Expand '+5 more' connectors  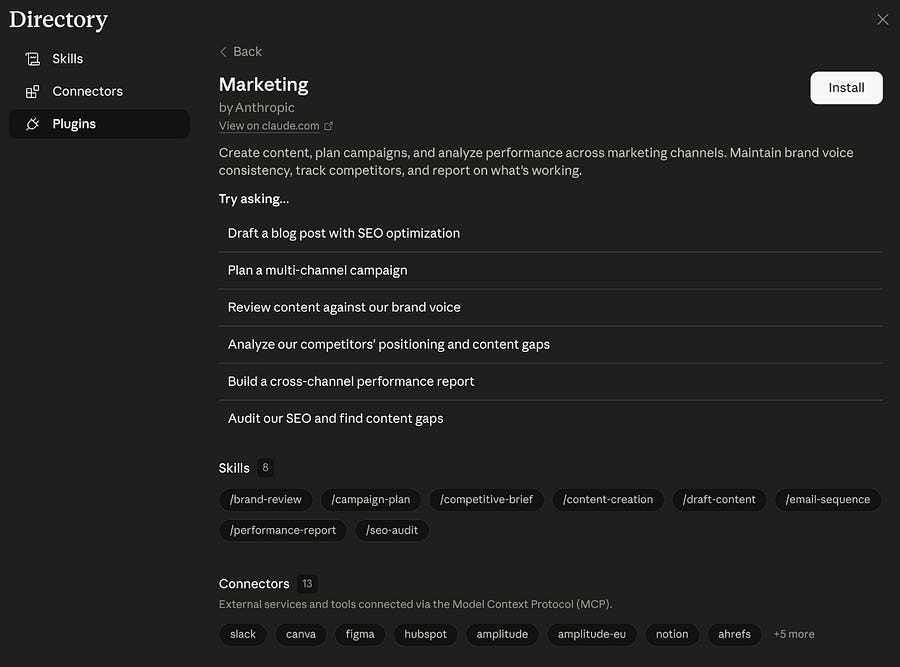pyautogui.click(x=794, y=634)
